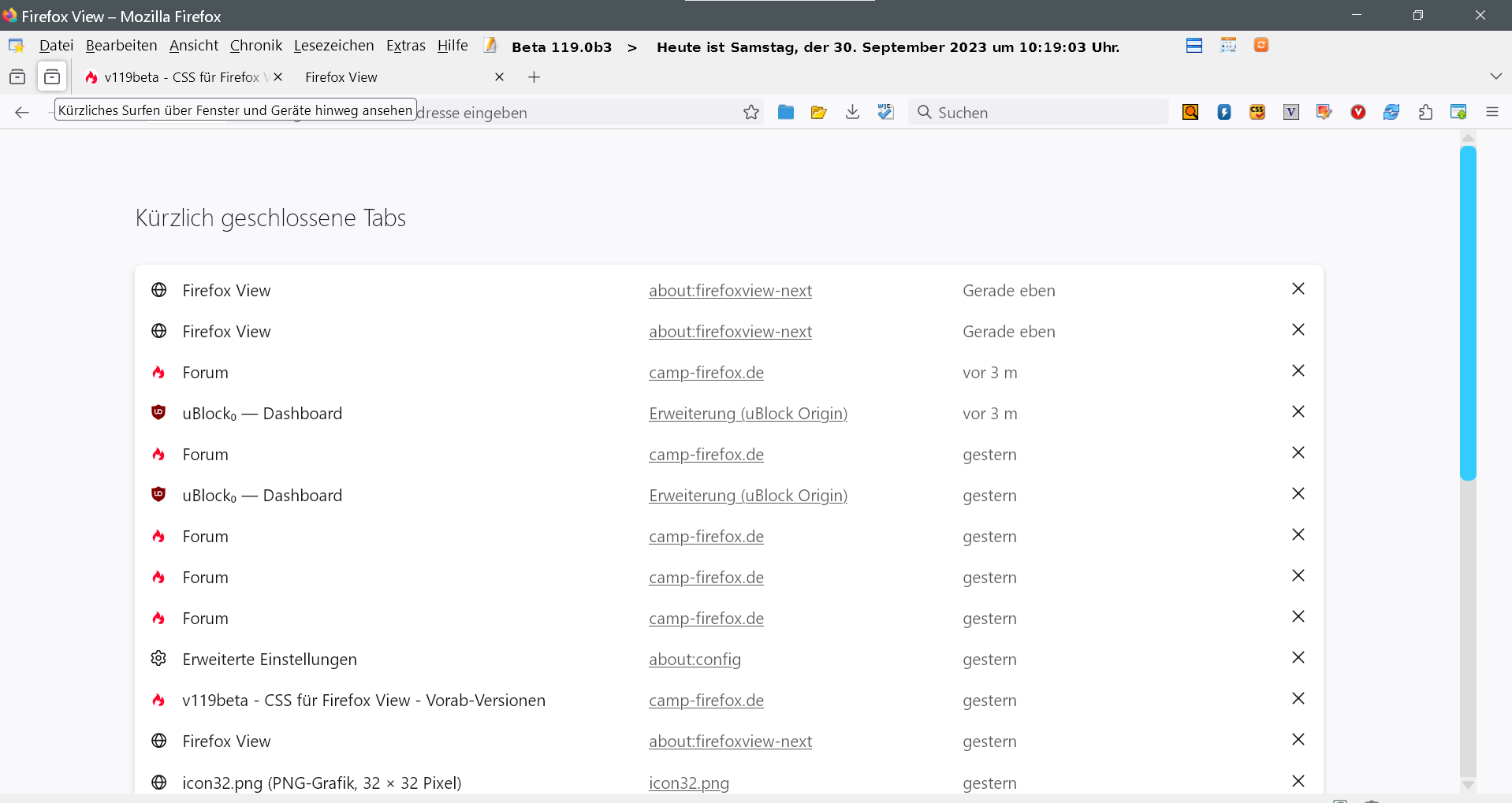Open the Hilfe menu
This screenshot has width=1512, height=803.
pos(452,46)
